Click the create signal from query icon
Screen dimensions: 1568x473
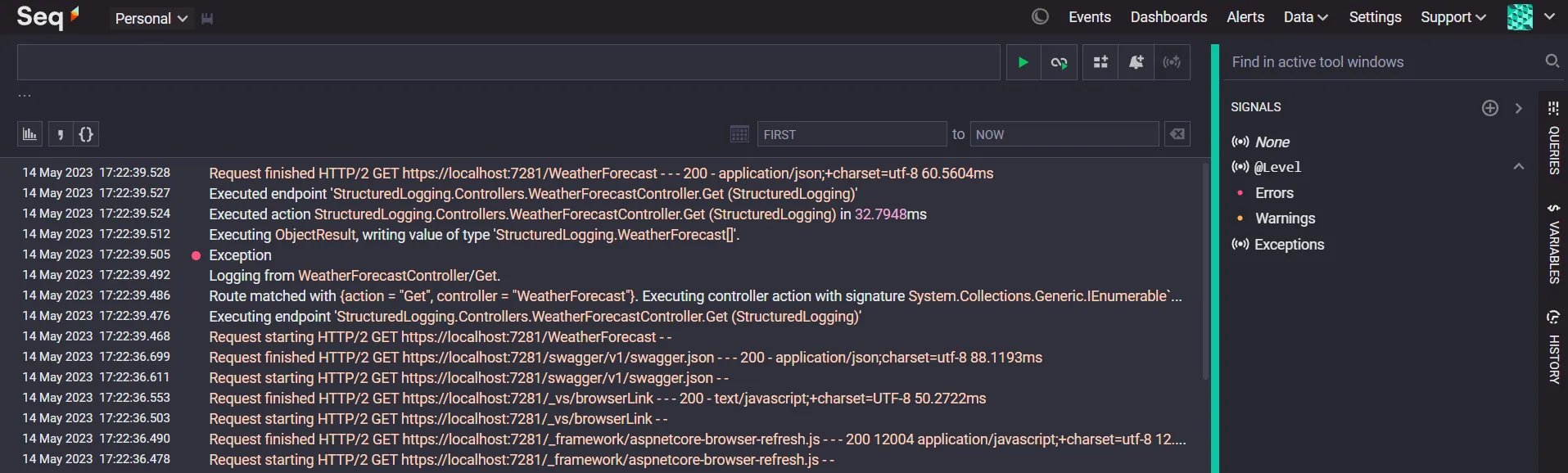[x=1172, y=62]
